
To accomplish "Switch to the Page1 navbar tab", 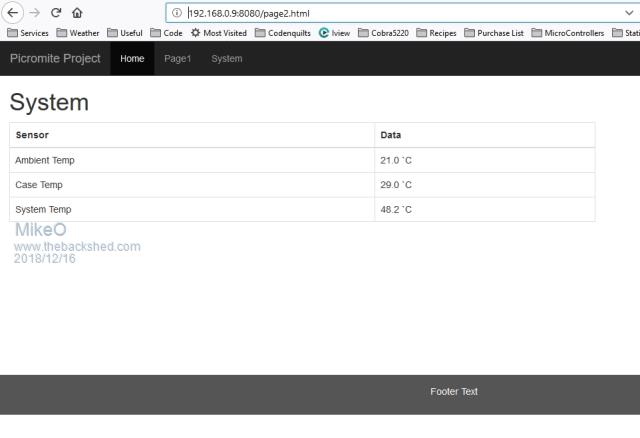I will coord(178,58).
